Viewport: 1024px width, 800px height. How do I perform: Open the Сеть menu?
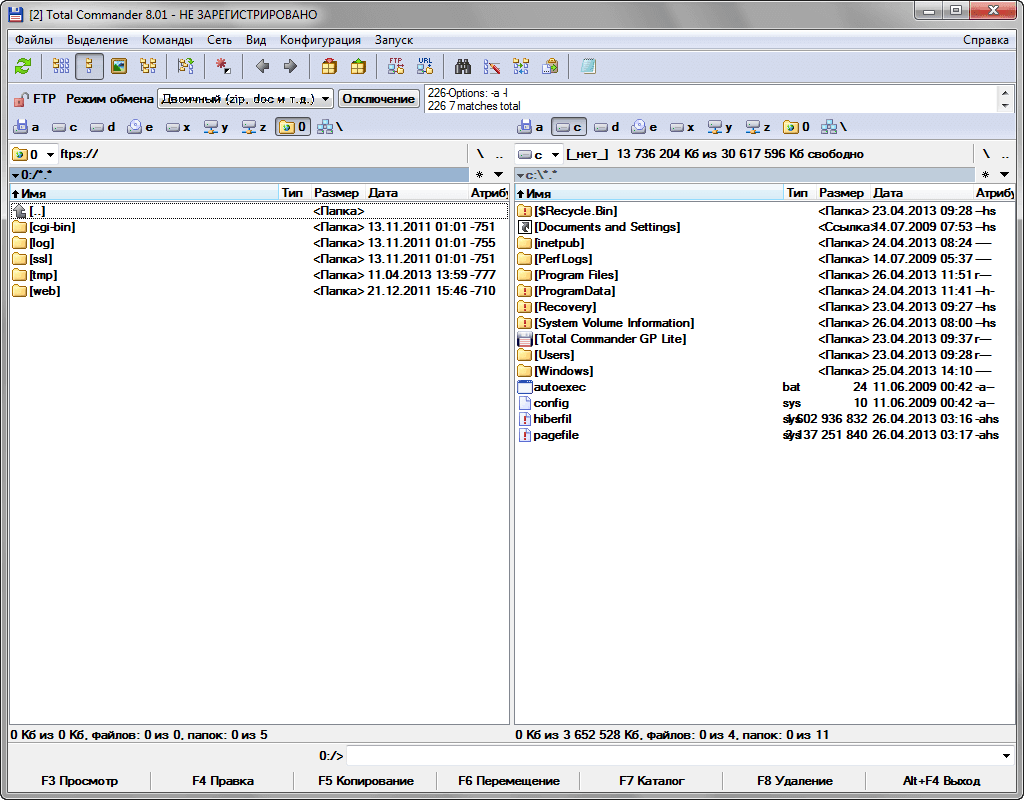point(219,40)
